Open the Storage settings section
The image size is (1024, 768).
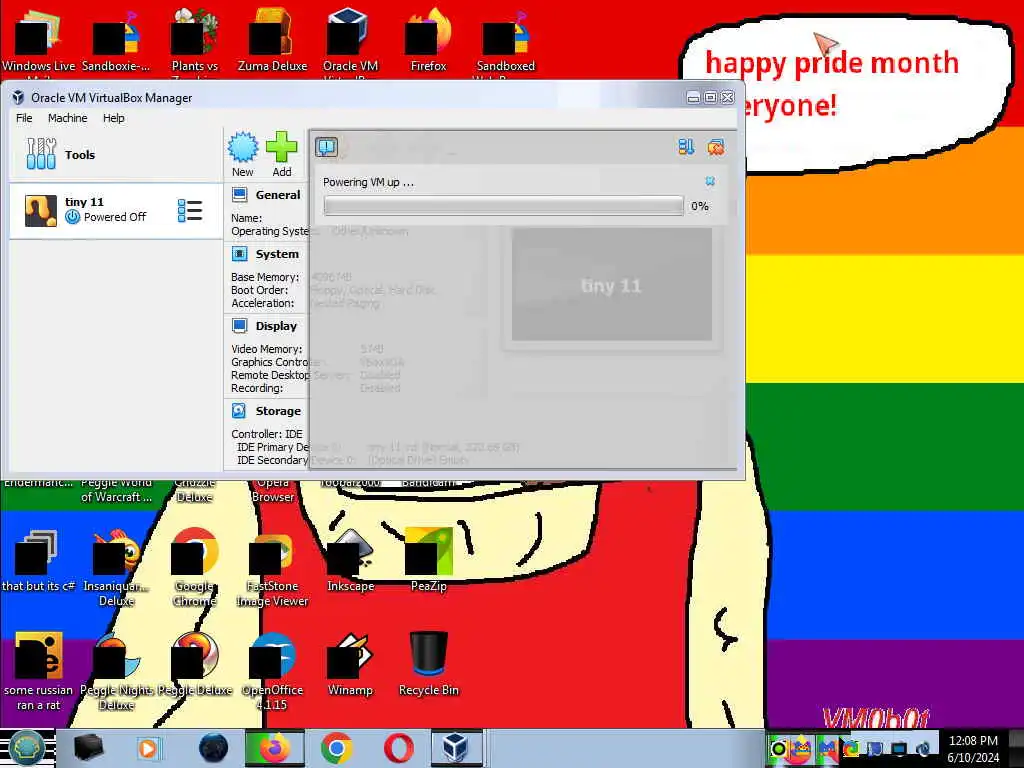[x=278, y=411]
